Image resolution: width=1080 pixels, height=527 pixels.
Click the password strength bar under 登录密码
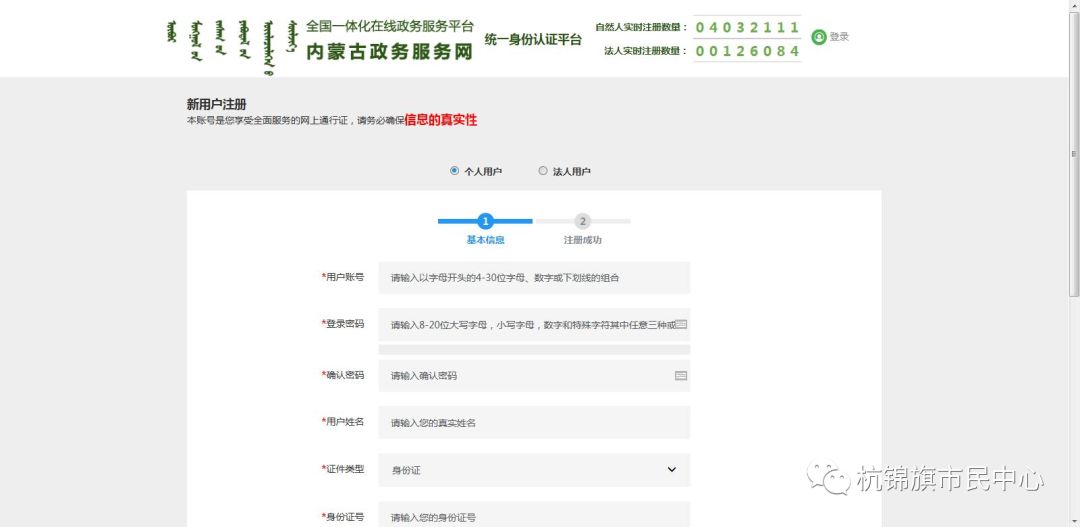click(534, 350)
